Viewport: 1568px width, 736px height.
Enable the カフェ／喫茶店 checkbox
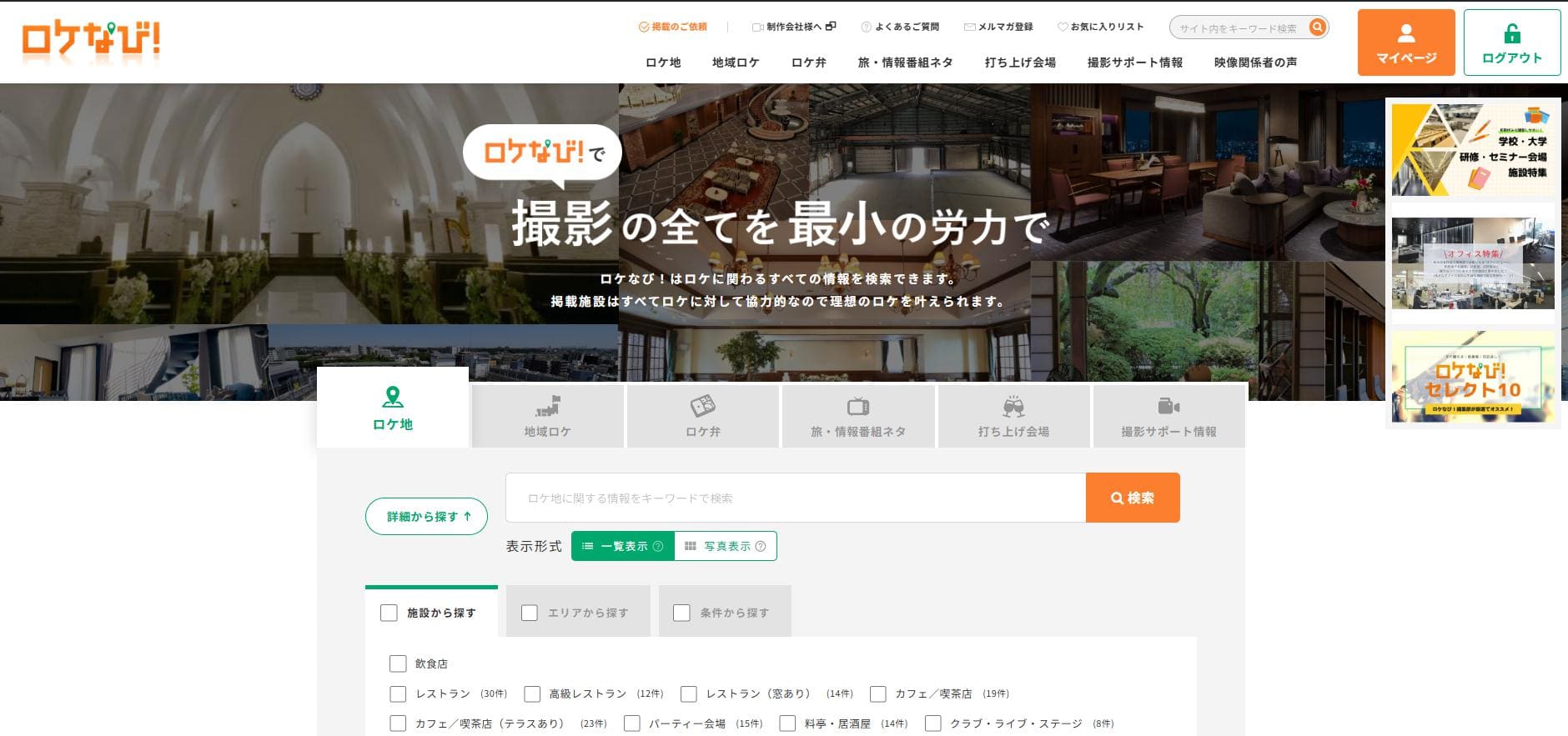coord(877,693)
